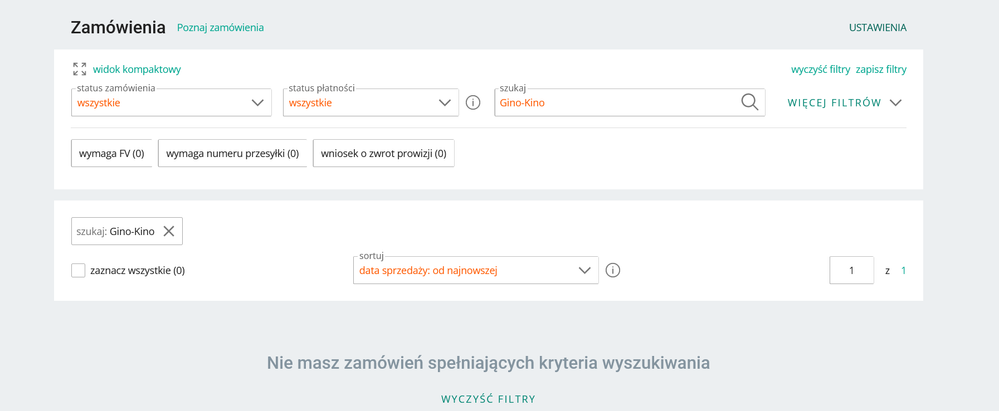
Task: Expand 'Więcej filtrów' section
Action: pyautogui.click(x=845, y=102)
